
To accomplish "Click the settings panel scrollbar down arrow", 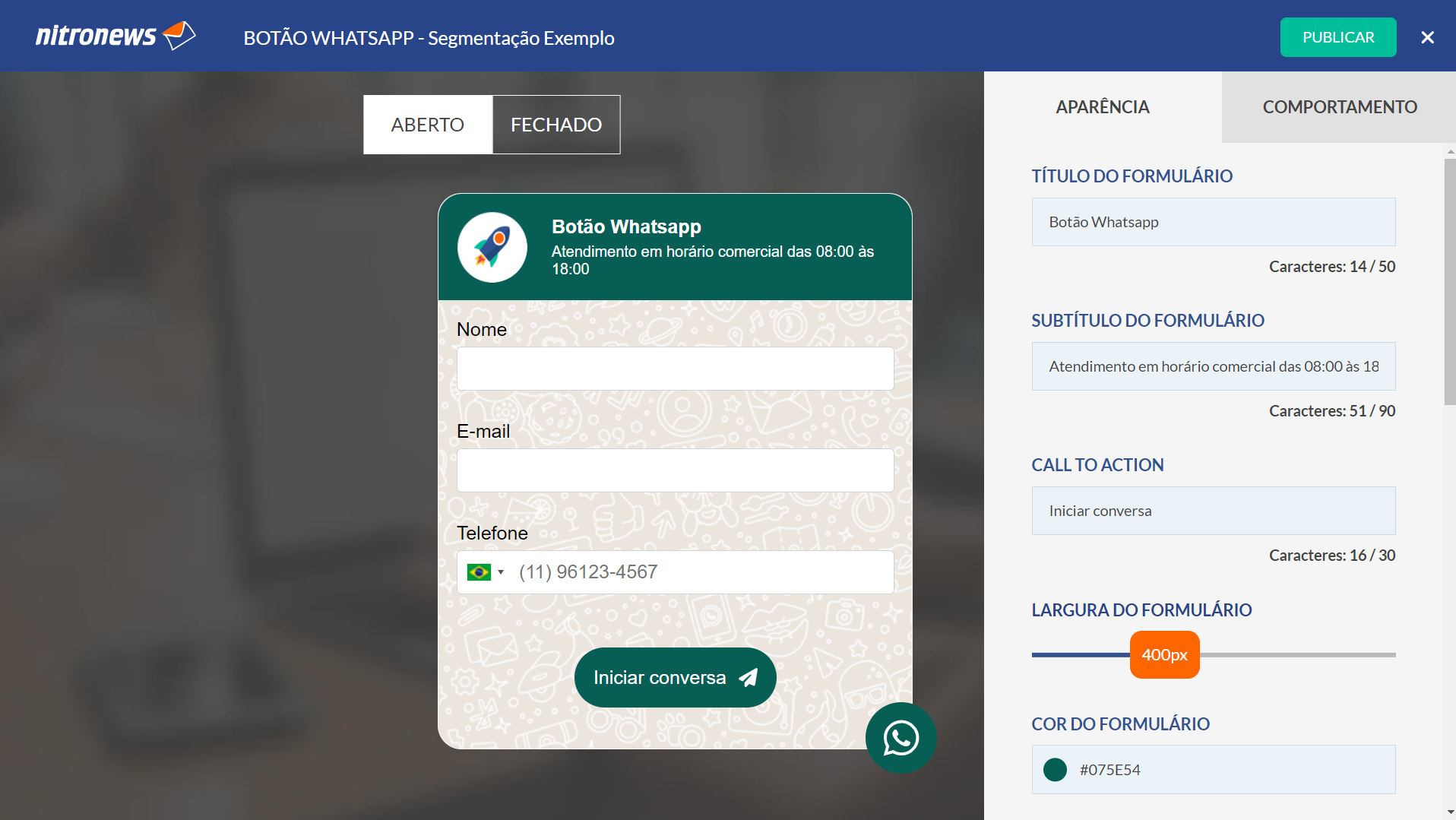I will coord(1450,812).
